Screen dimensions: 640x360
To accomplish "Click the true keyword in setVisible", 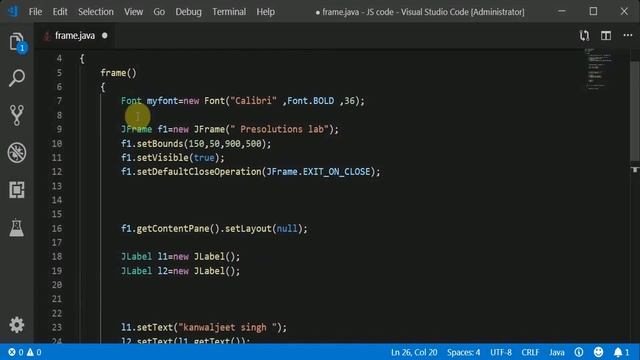I will click(204, 158).
